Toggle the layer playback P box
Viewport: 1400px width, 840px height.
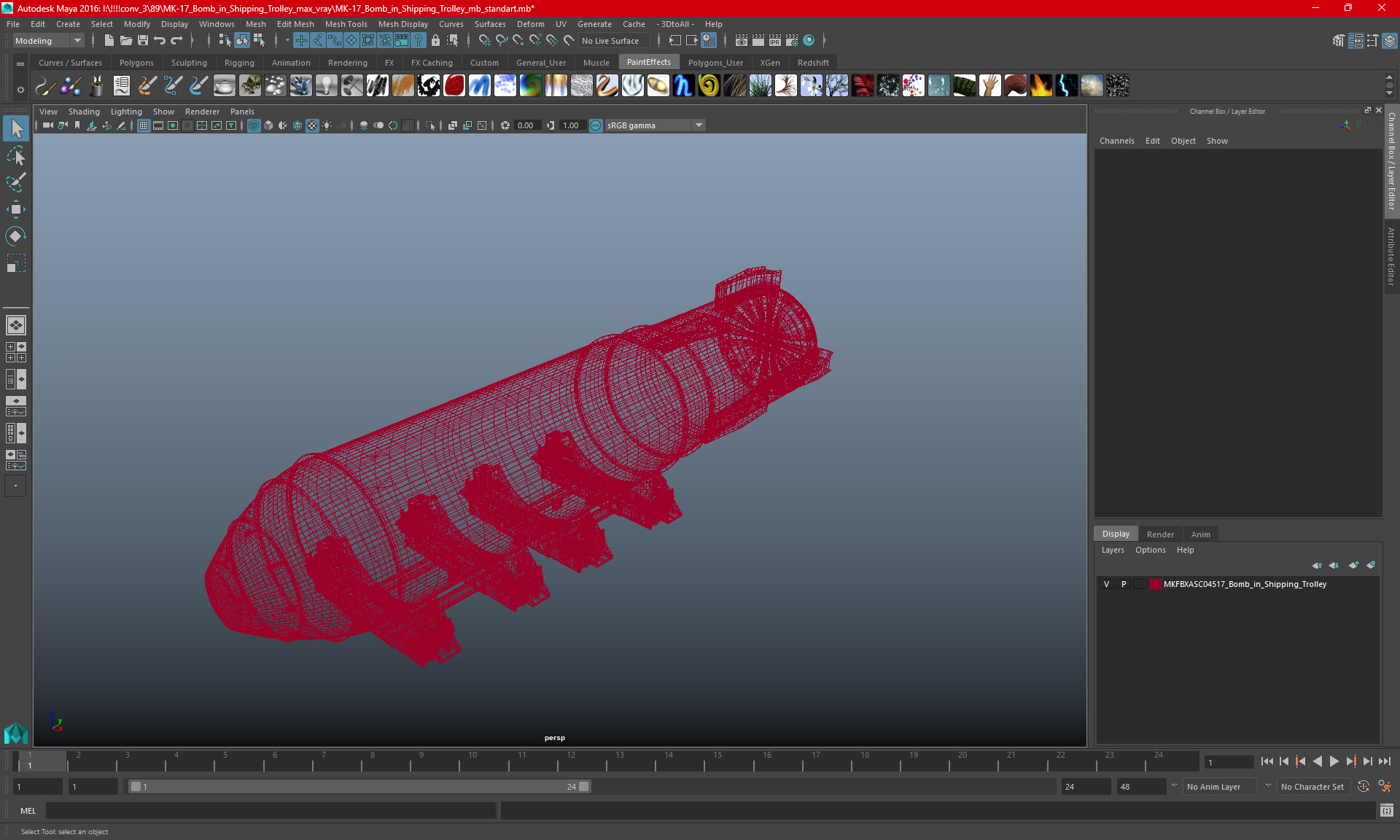[1124, 584]
